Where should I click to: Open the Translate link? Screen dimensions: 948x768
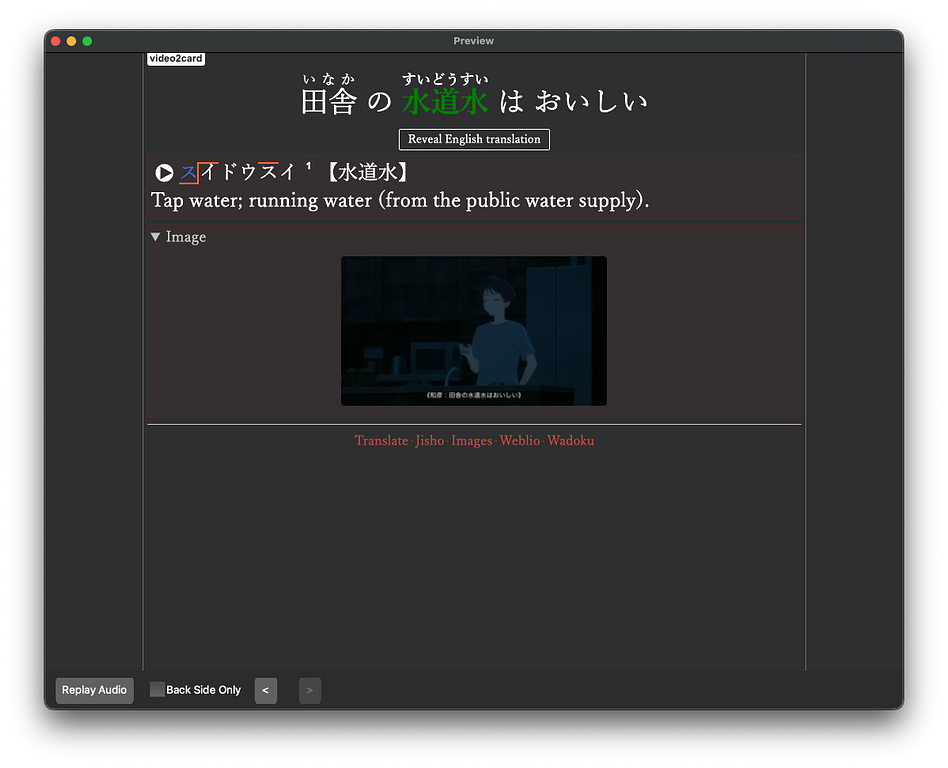[381, 440]
